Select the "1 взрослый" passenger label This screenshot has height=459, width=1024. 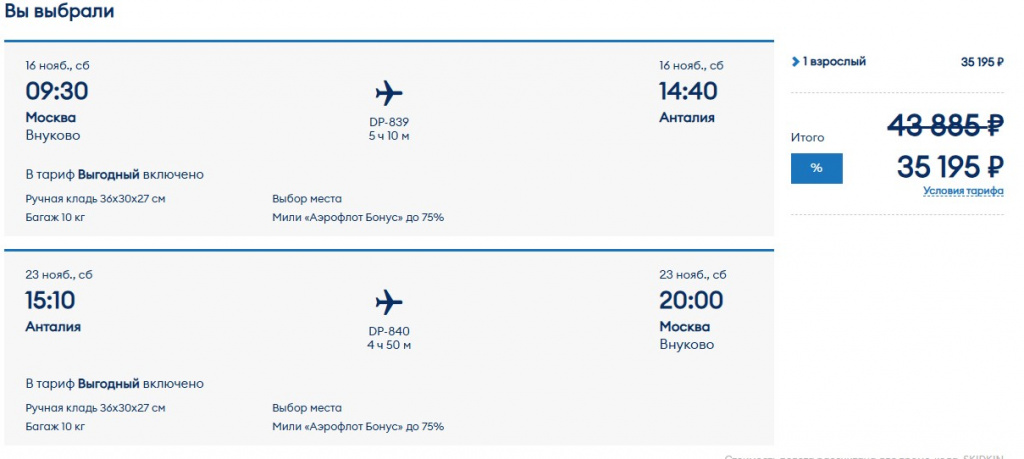click(x=834, y=62)
